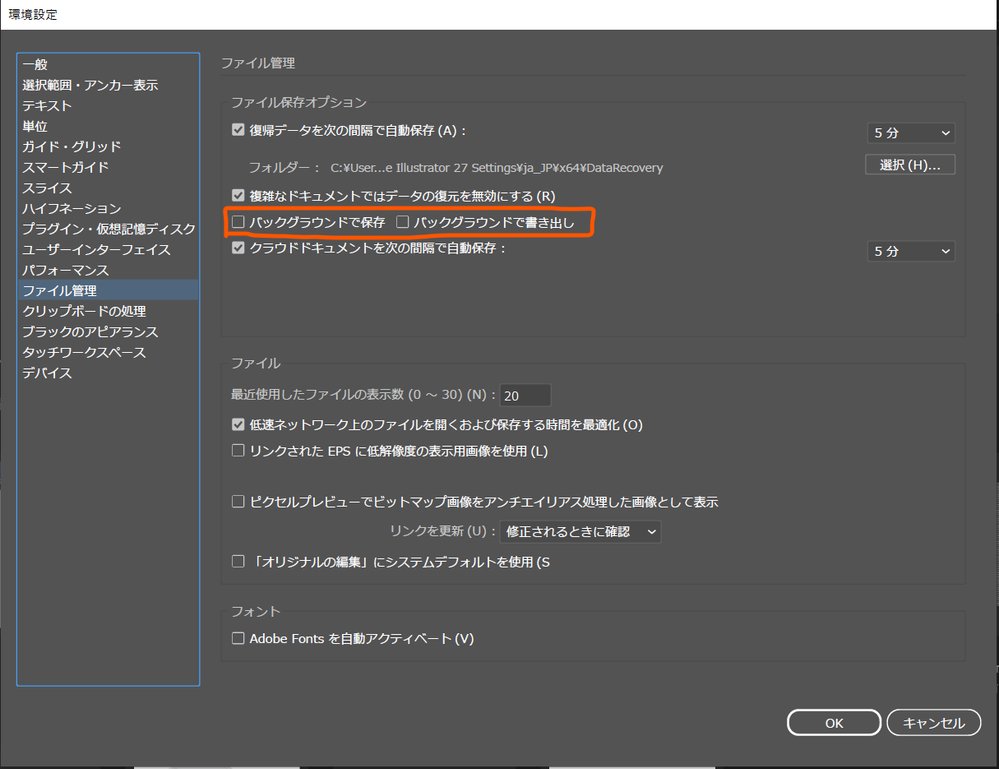Enable Adobe Fonts を自動アクティベート
Screen dimensions: 999x769
237,638
